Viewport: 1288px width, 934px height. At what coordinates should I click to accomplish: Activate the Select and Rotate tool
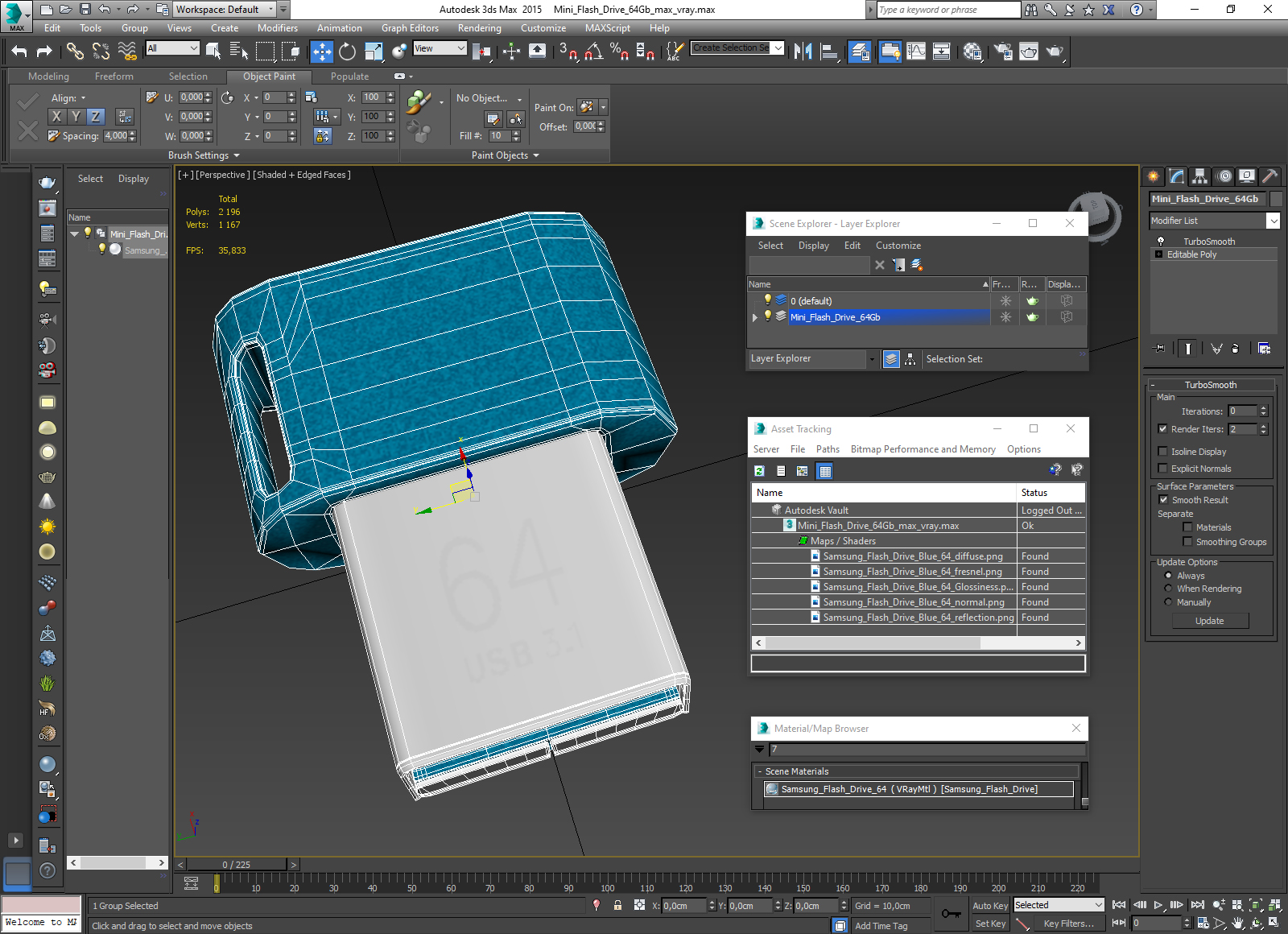click(x=347, y=52)
